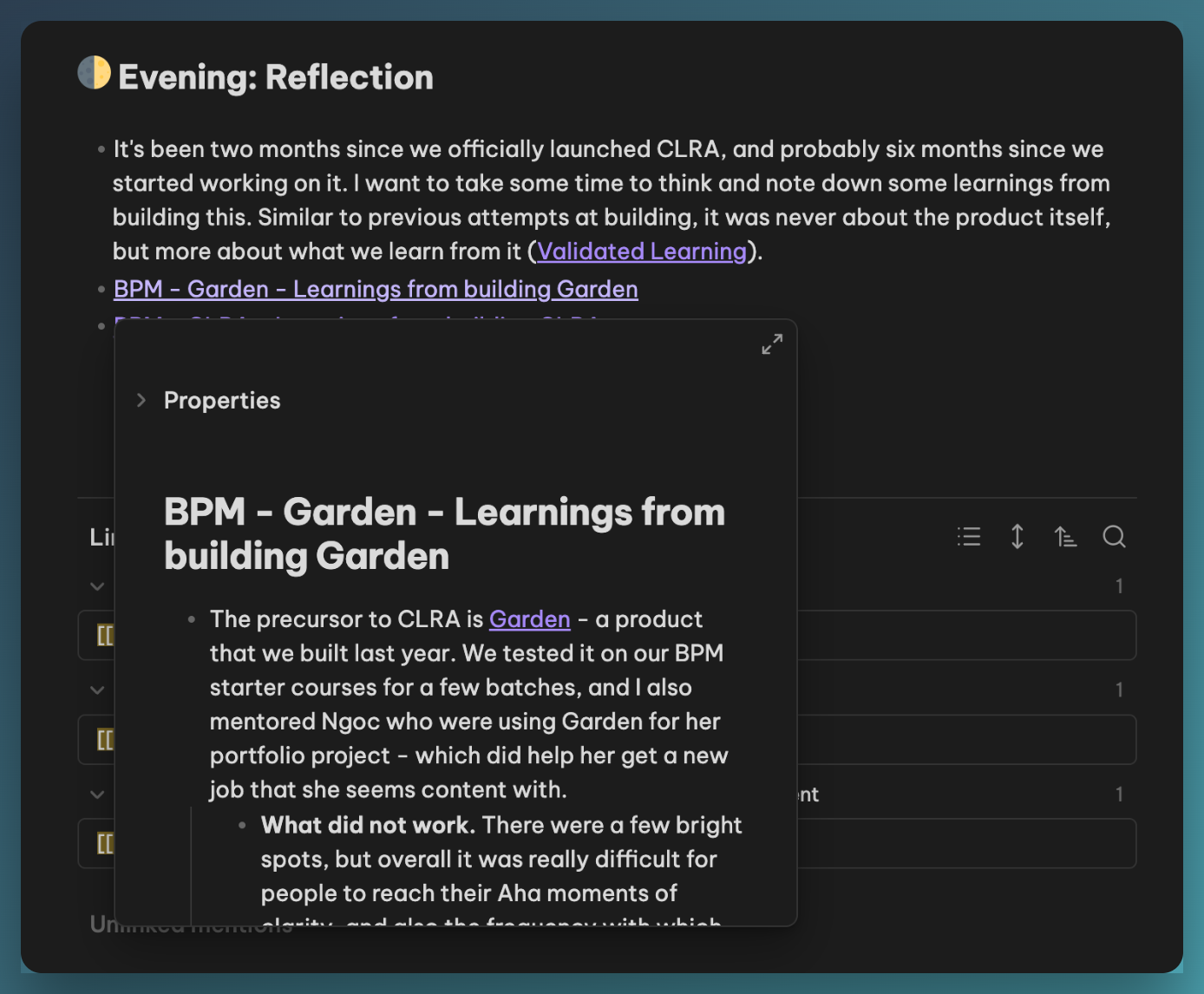Collapse the topmost backlink file group chevron
1204x994 pixels.
pos(97,586)
